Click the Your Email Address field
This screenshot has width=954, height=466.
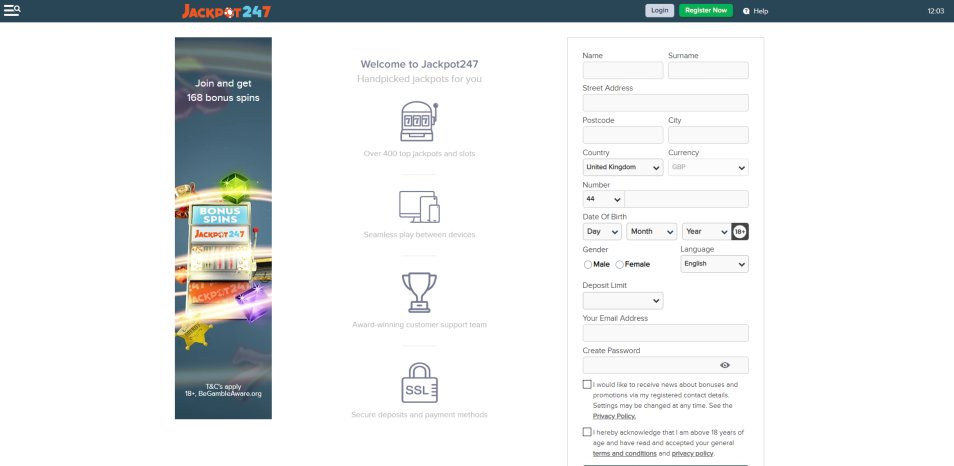[666, 333]
